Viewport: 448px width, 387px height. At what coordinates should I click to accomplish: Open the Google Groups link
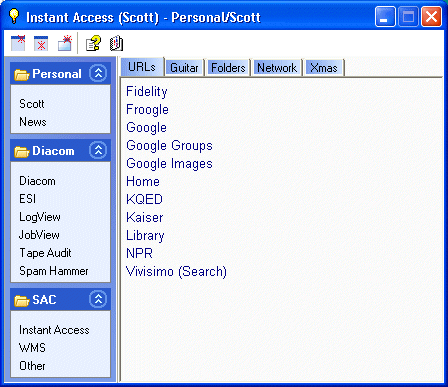coord(169,146)
